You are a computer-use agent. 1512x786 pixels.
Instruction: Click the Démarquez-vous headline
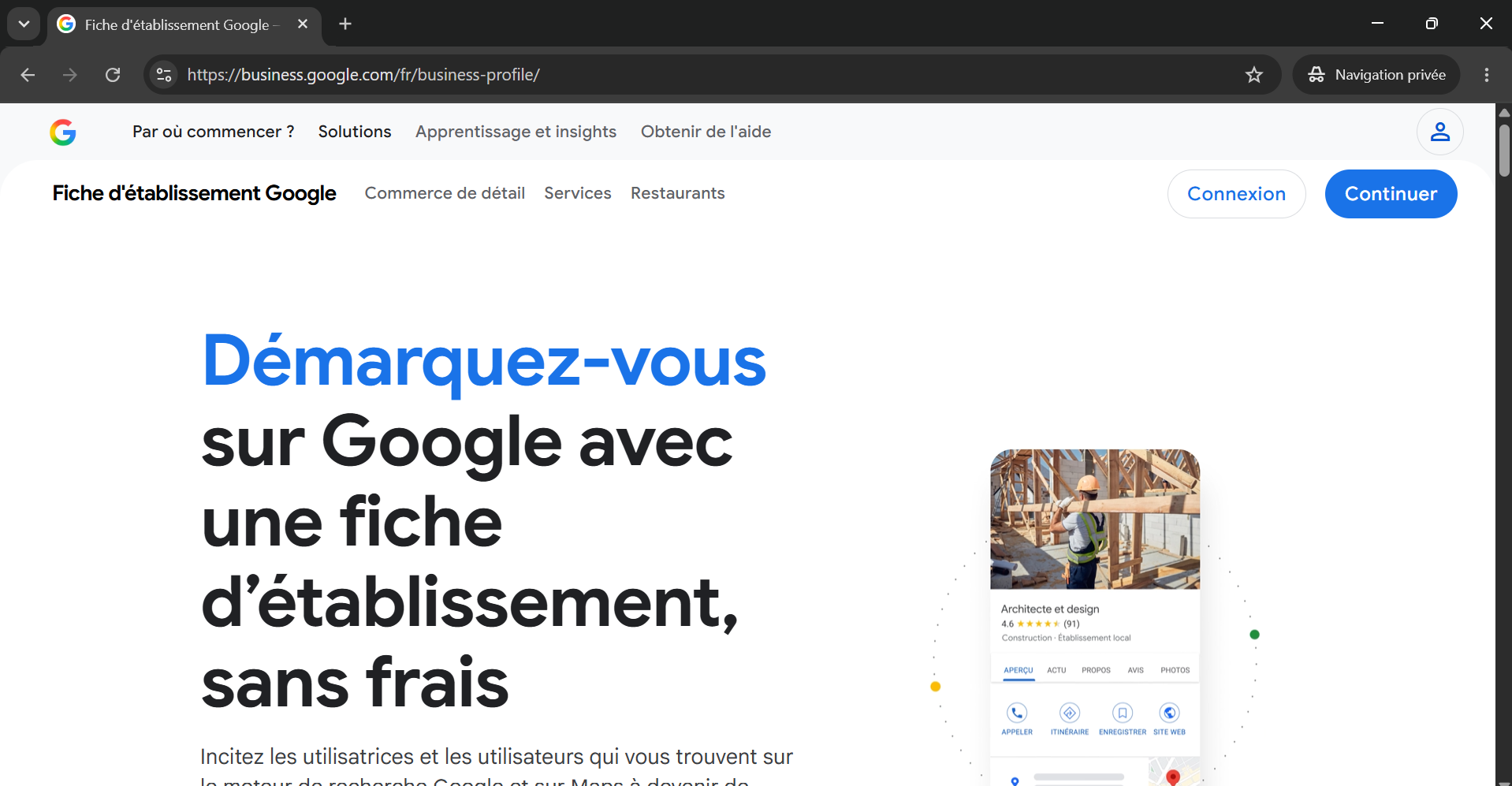pyautogui.click(x=484, y=361)
